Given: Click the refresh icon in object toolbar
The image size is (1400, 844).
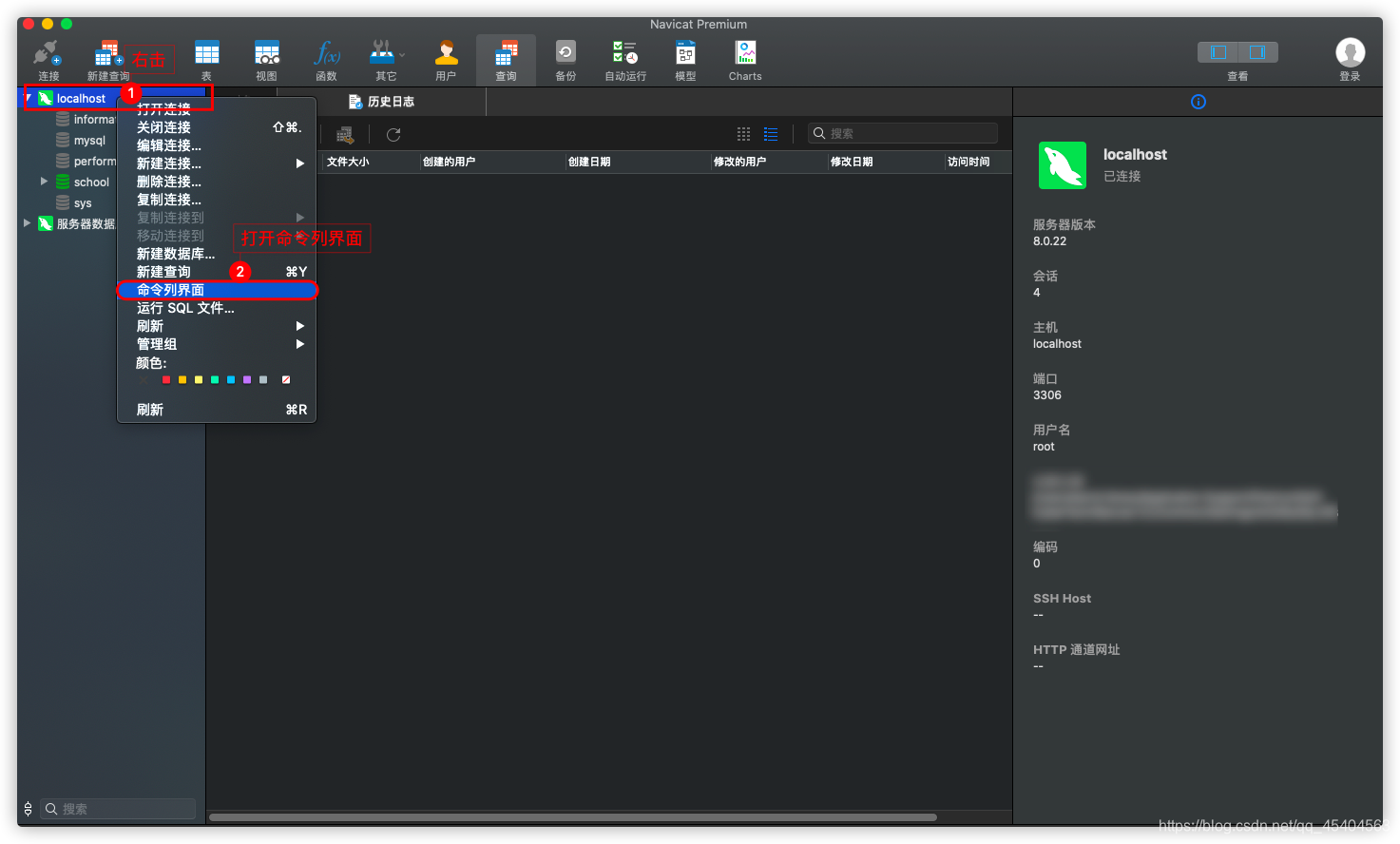Looking at the screenshot, I should 393,135.
